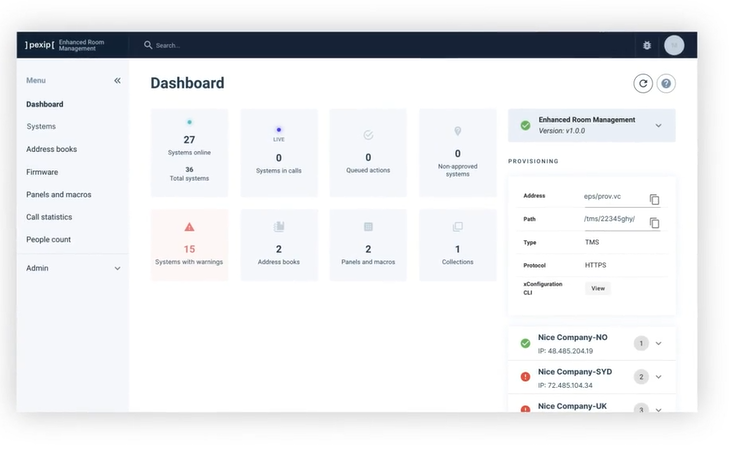Click the Address books card icon
The image size is (736, 460).
coord(279,227)
